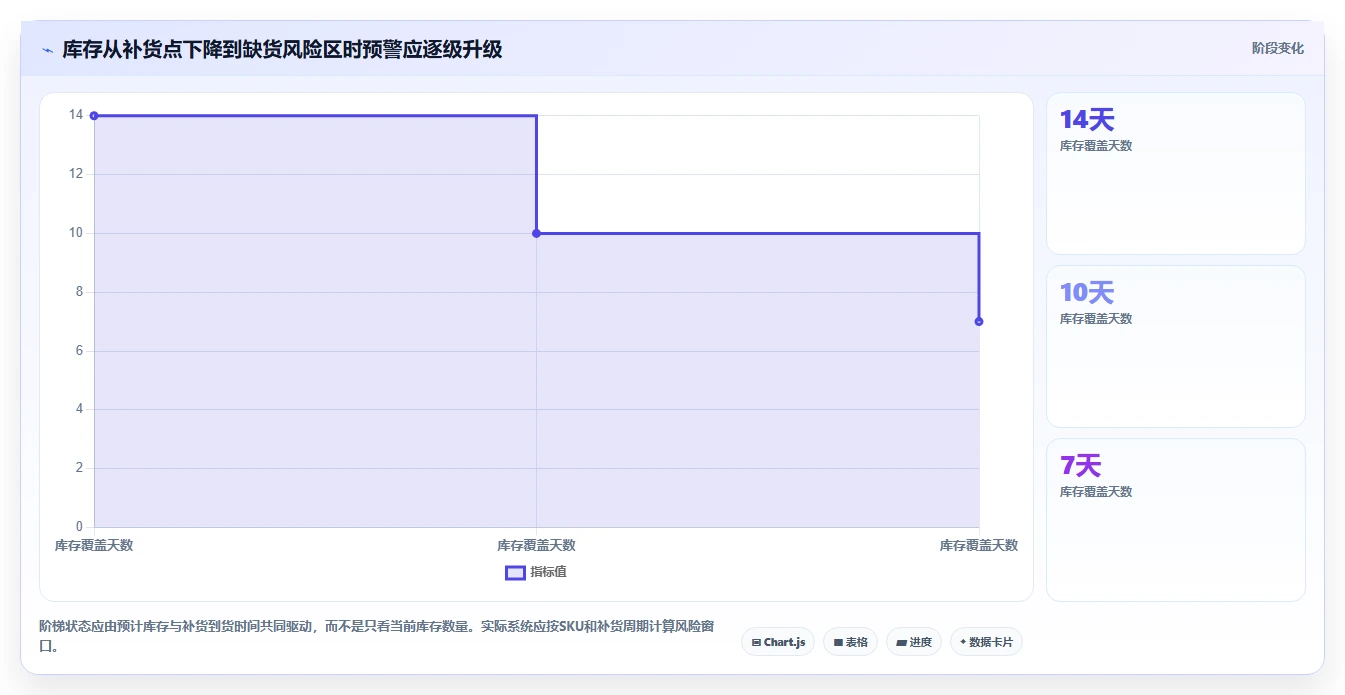Click the 指标值 legend color box
This screenshot has height=695, width=1345.
coord(515,572)
